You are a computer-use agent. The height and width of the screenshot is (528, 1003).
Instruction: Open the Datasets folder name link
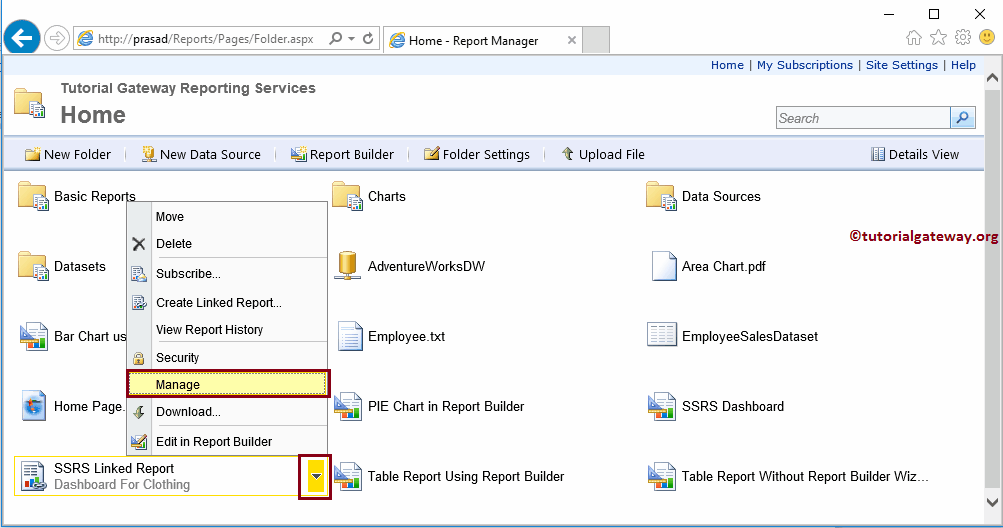point(79,266)
